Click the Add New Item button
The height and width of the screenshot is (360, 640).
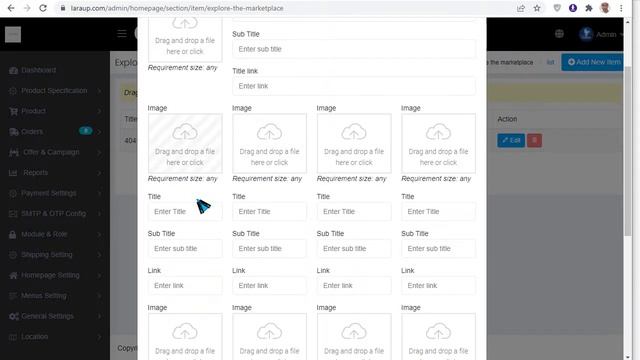pyautogui.click(x=592, y=62)
